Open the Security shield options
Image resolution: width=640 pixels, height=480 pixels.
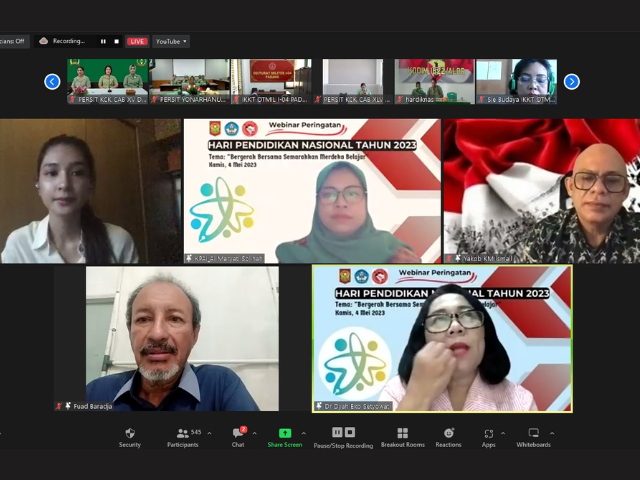pyautogui.click(x=130, y=437)
